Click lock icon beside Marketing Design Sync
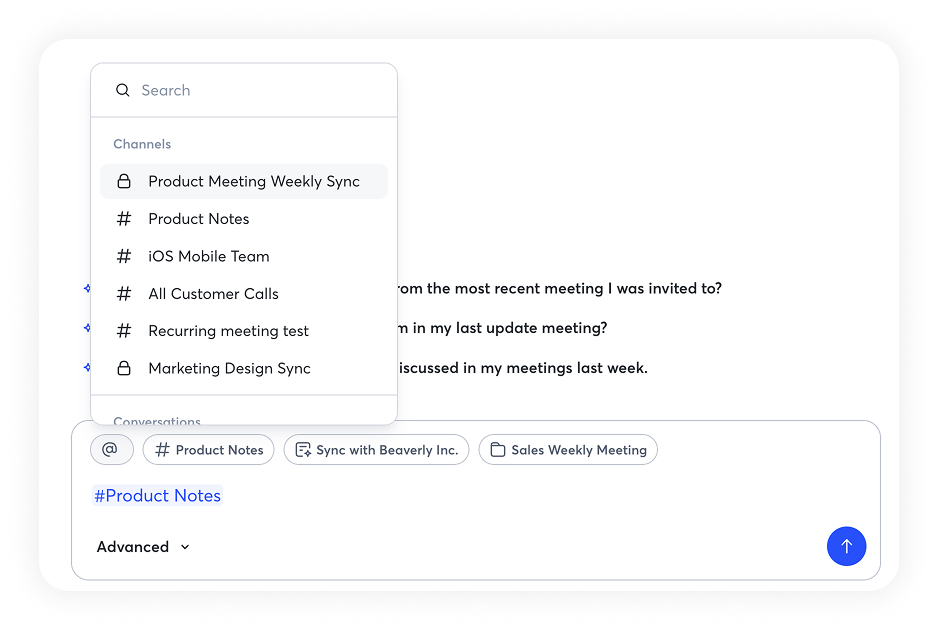This screenshot has width=938, height=630. pyautogui.click(x=124, y=368)
